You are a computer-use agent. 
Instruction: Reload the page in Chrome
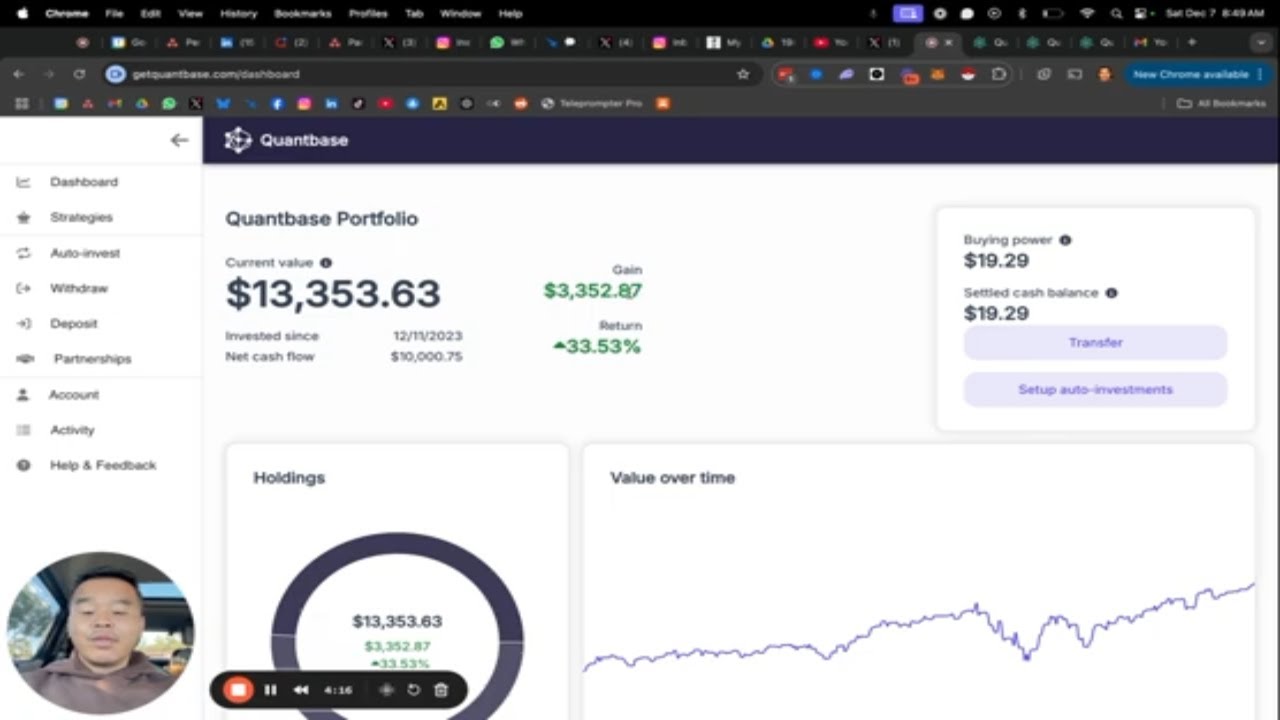79,74
